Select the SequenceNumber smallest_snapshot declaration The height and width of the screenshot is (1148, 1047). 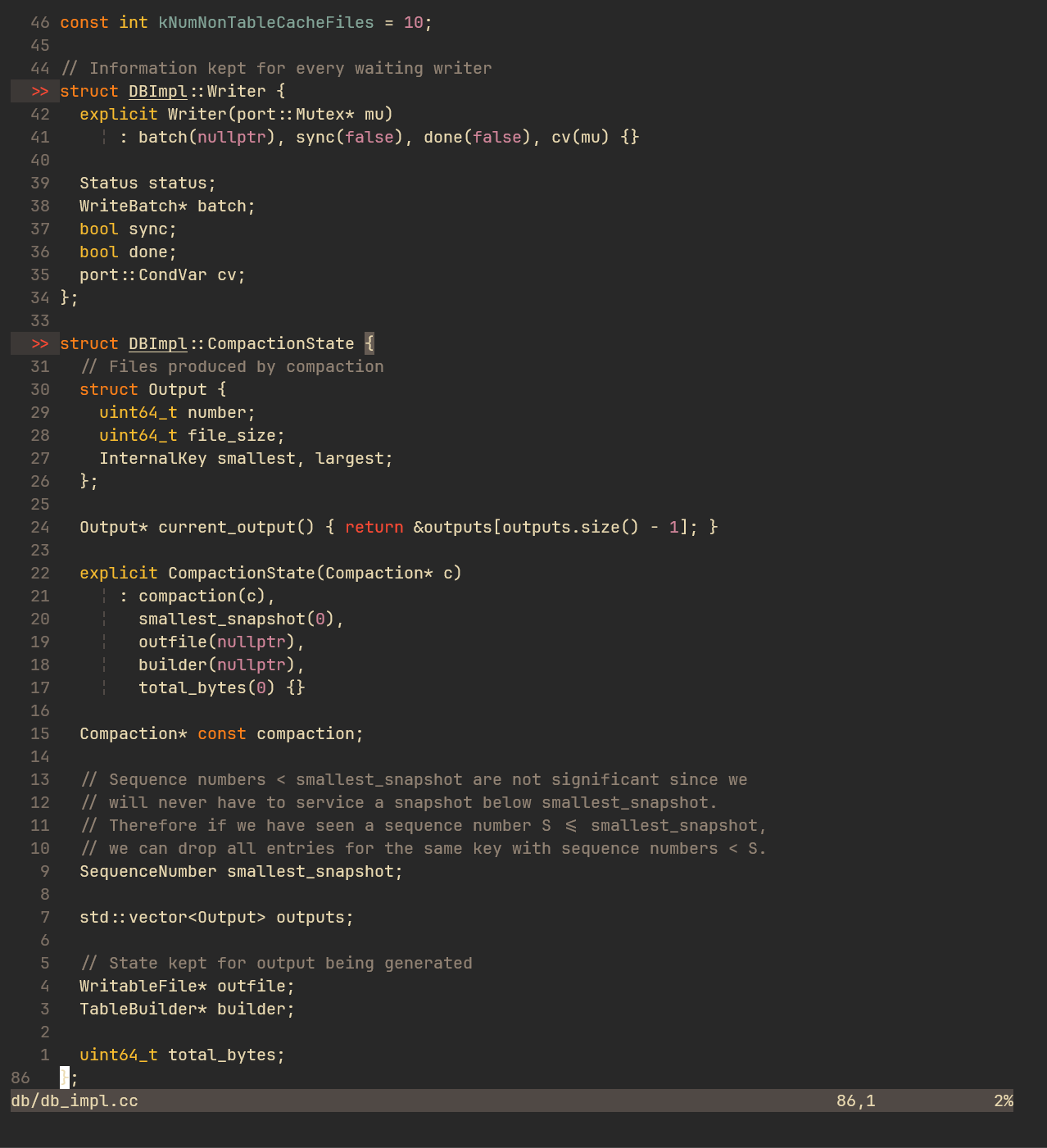pyautogui.click(x=240, y=871)
